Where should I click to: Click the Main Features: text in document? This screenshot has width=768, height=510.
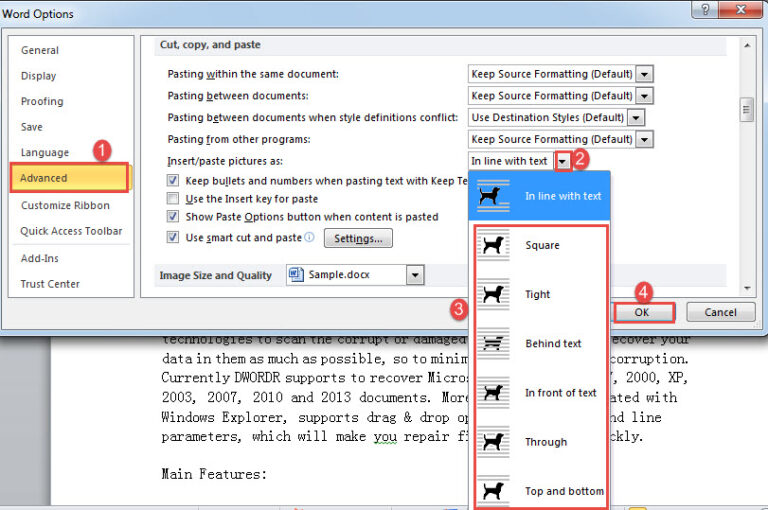click(214, 474)
